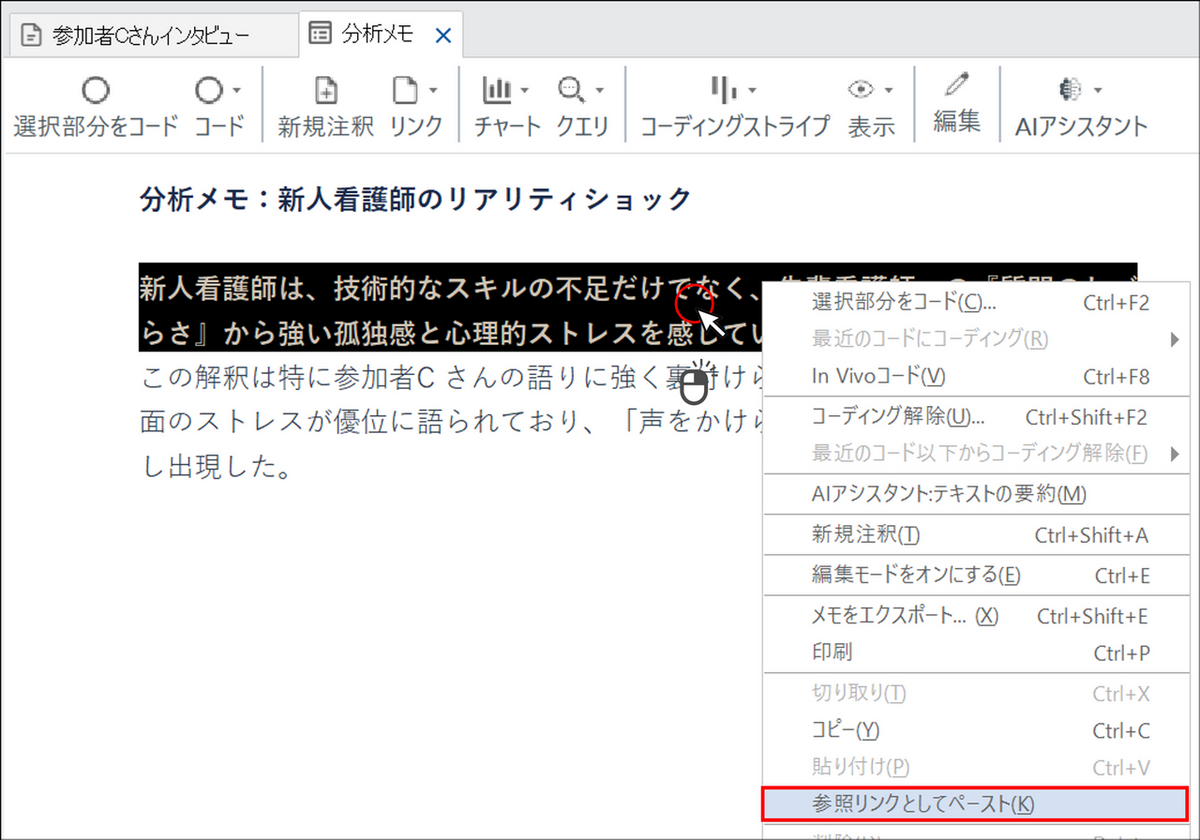Click the コード circle icon in toolbar
The image size is (1200, 840).
tap(208, 92)
